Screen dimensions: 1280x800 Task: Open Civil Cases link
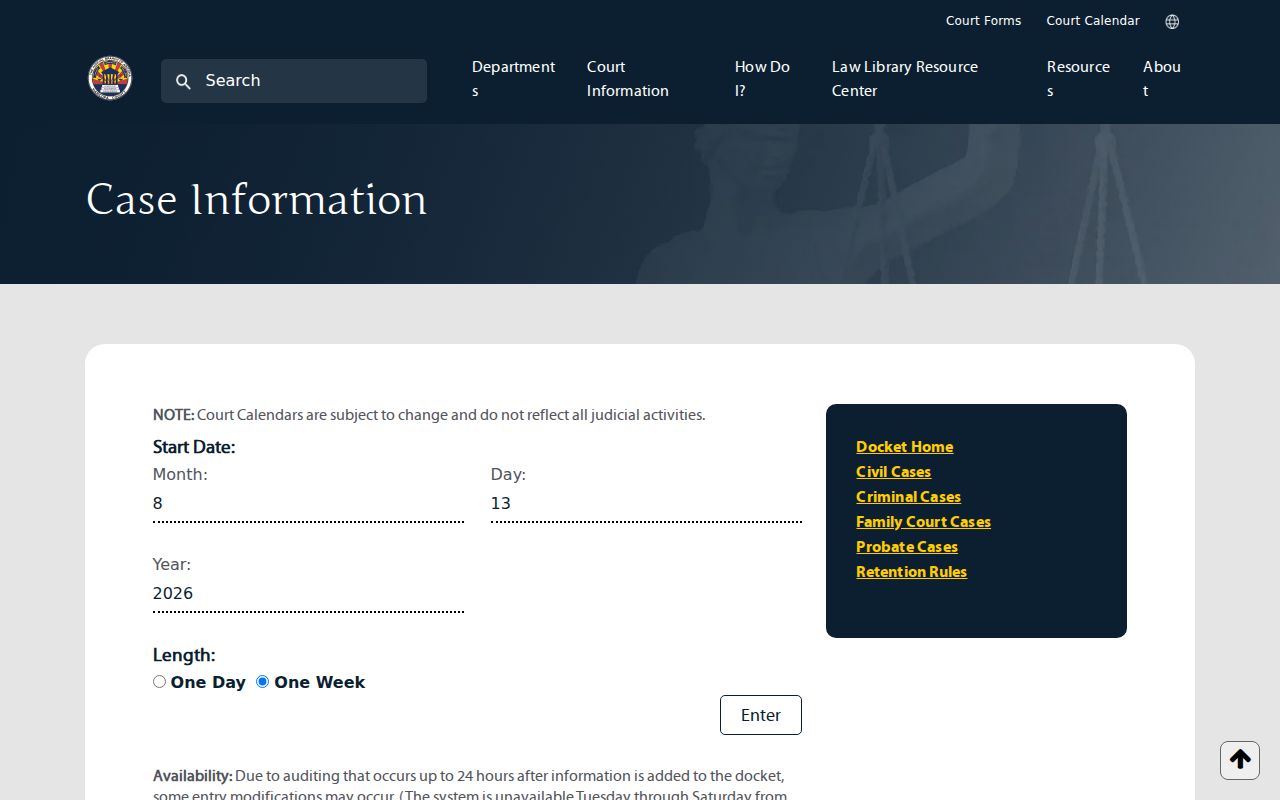coord(893,472)
